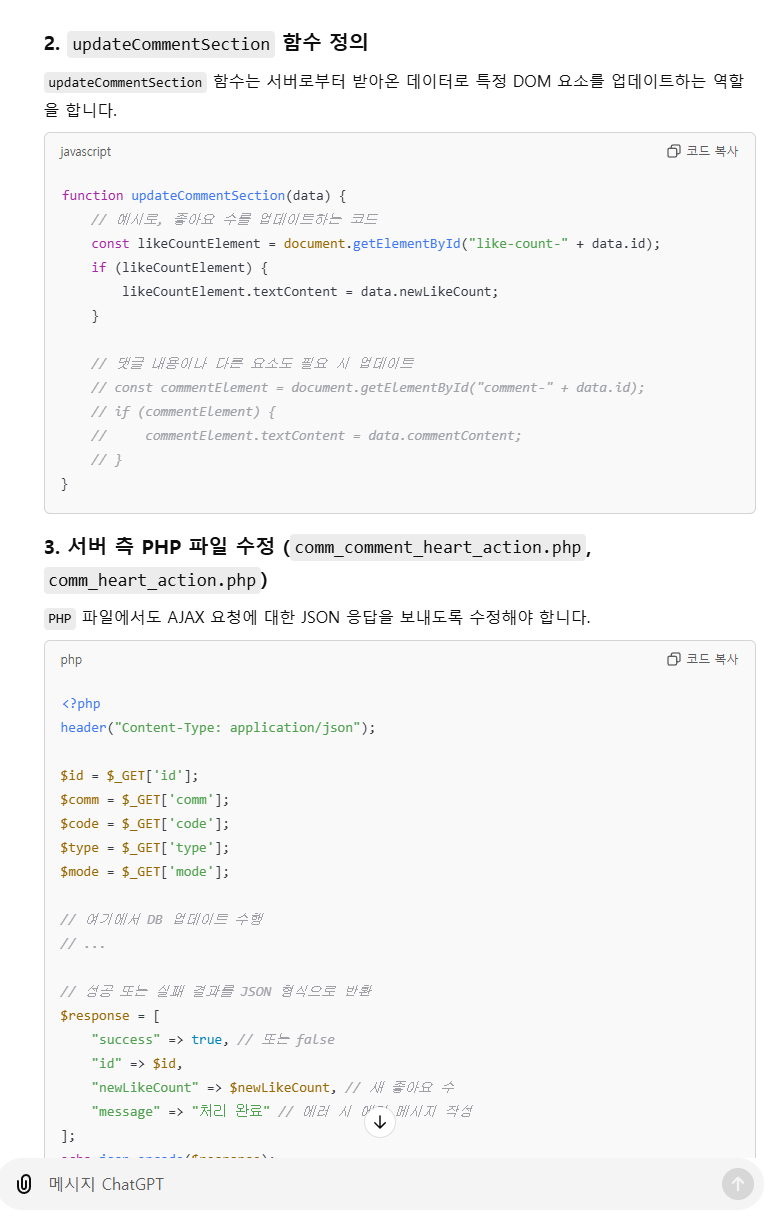
Task: Click the small 'PHP' inline code tag in the paragraph
Action: tap(60, 618)
